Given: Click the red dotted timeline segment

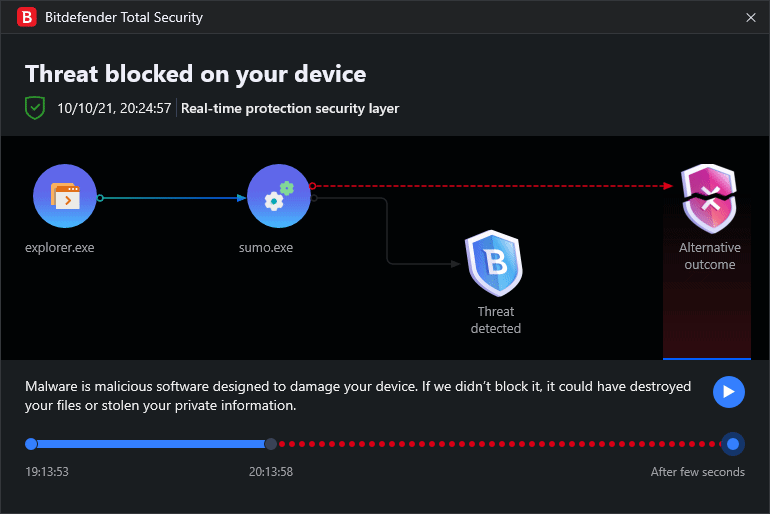Looking at the screenshot, I should tap(500, 444).
